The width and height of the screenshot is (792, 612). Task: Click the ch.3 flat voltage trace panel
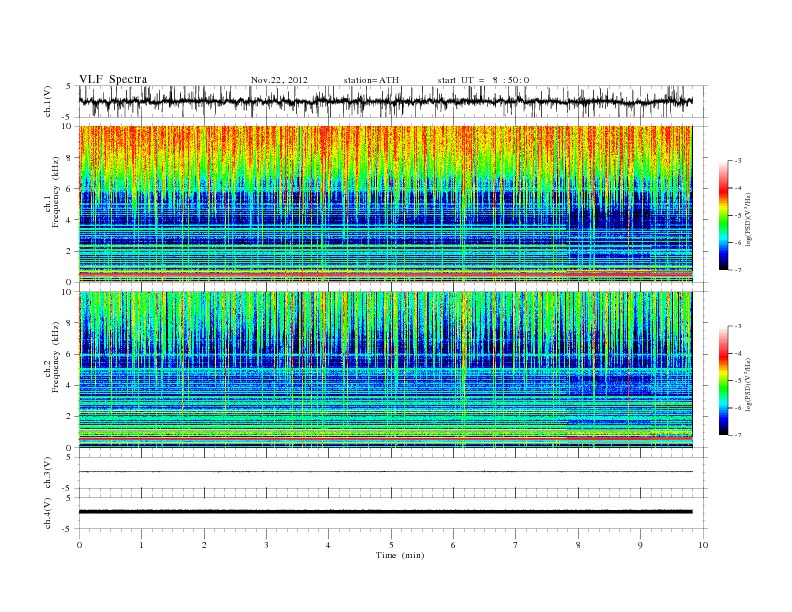click(393, 473)
